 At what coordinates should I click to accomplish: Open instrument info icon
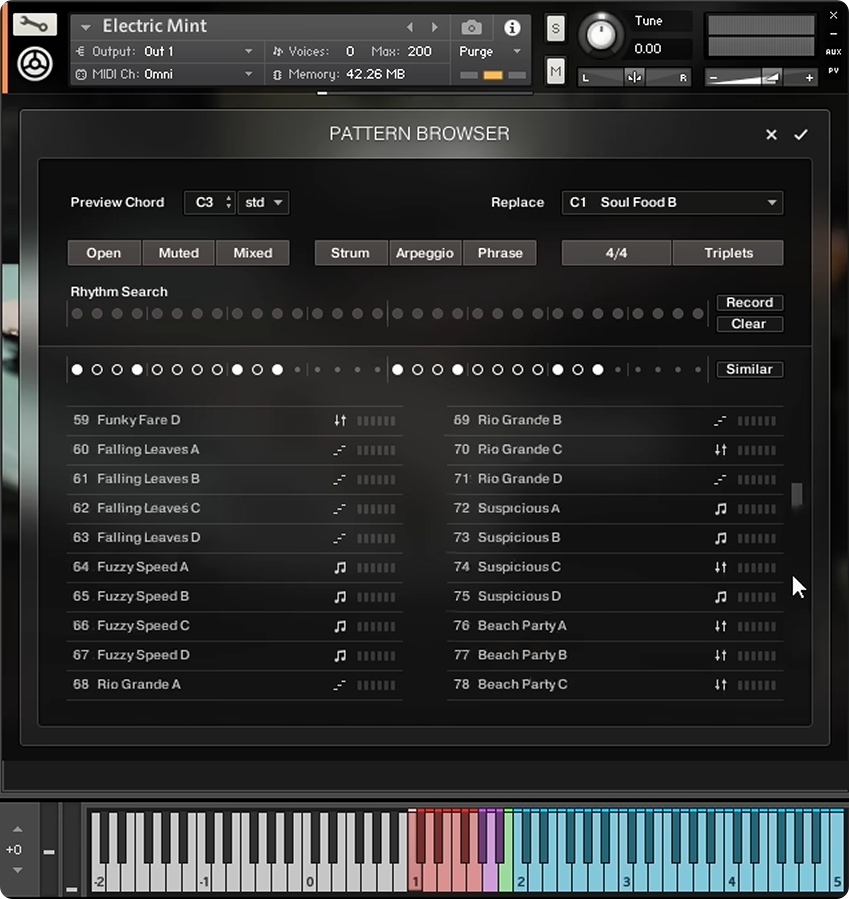(512, 27)
